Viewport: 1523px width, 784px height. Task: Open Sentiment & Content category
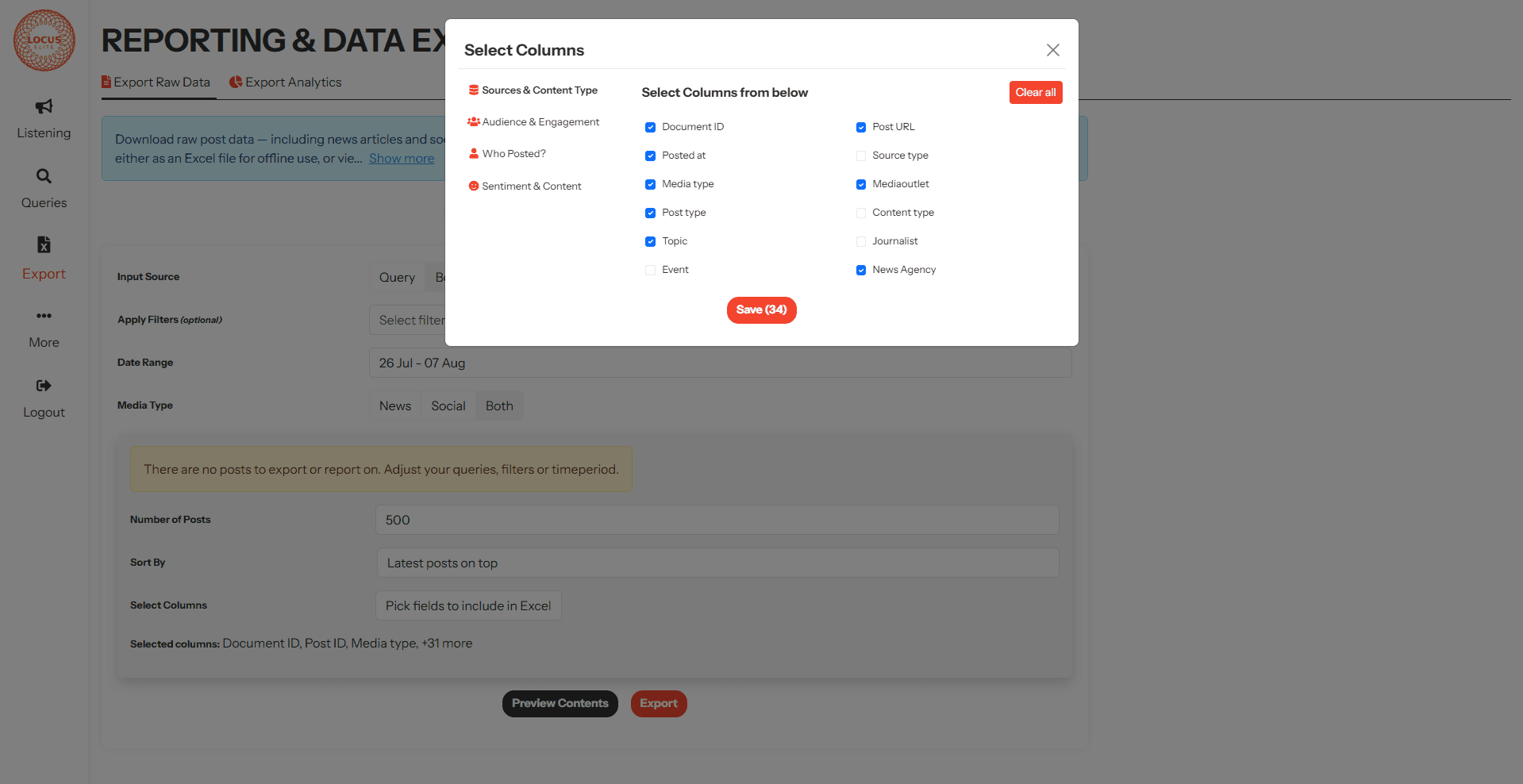(x=531, y=186)
